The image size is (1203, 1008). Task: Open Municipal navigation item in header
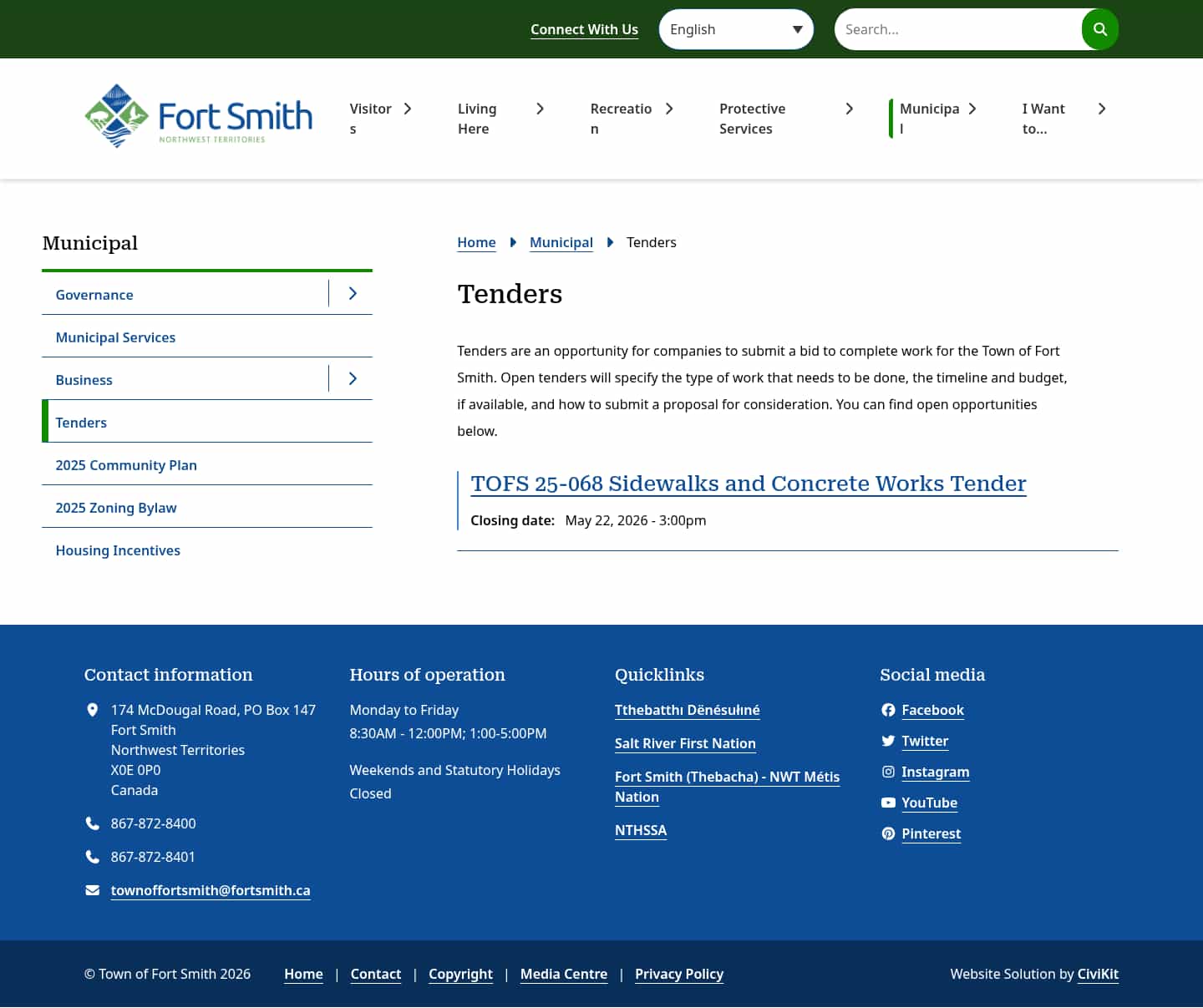pyautogui.click(x=929, y=119)
